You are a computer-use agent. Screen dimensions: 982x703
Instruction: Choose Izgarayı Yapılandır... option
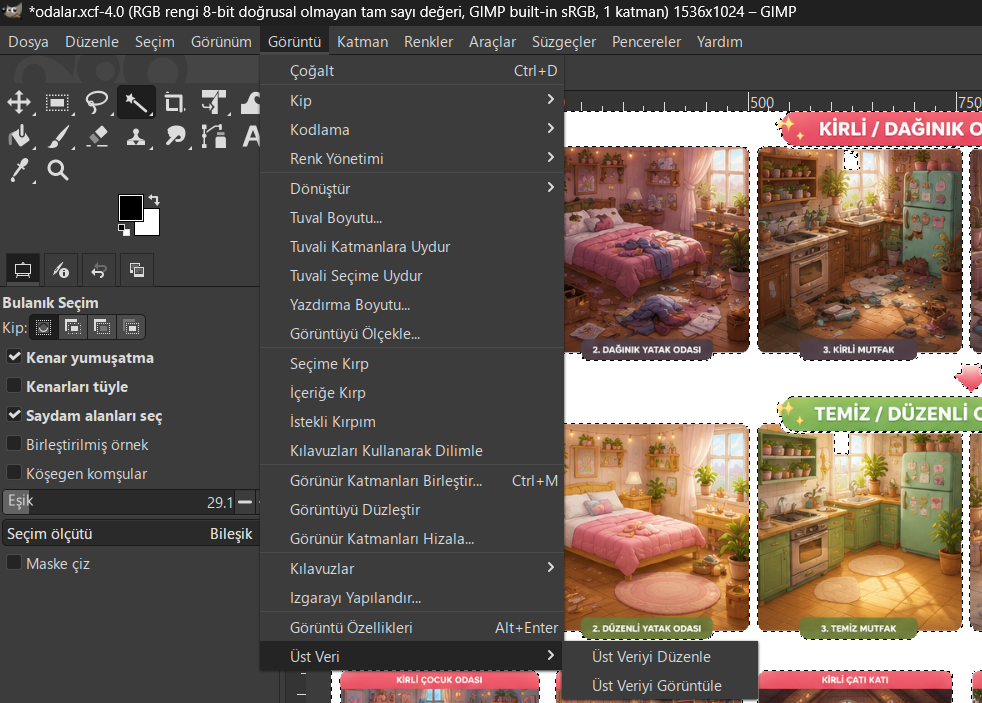pyautogui.click(x=411, y=597)
